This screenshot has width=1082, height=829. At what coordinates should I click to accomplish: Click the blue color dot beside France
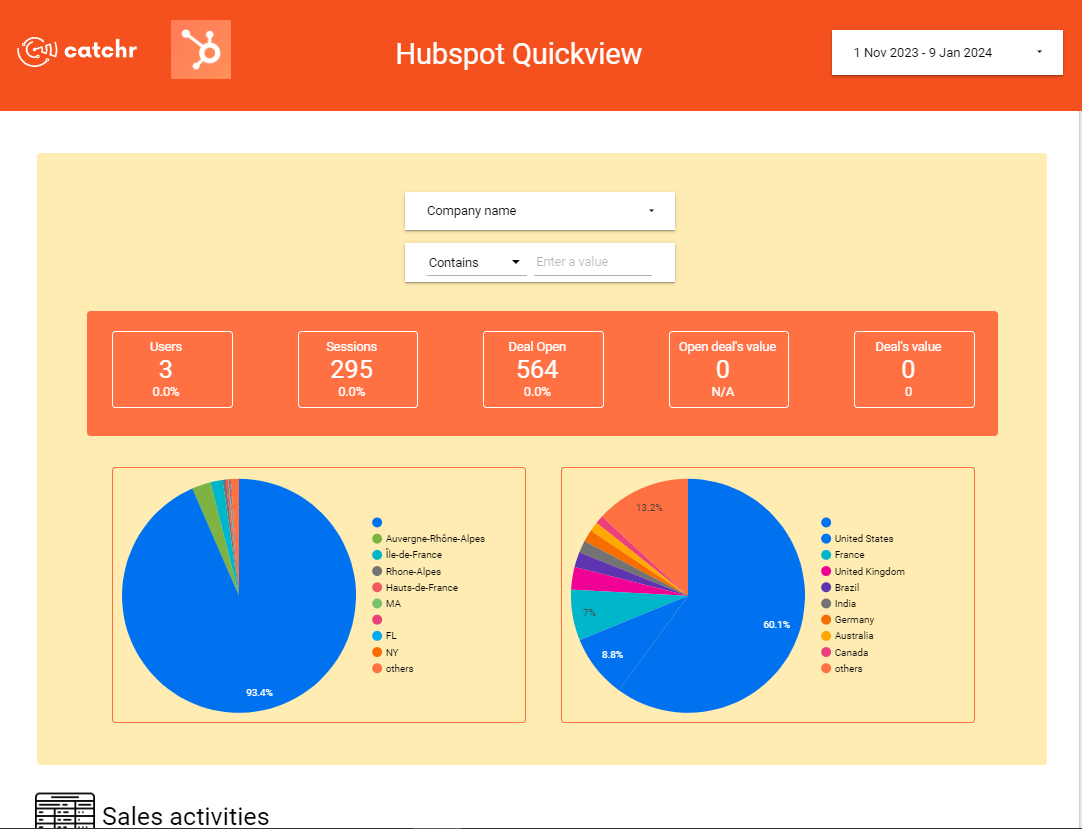[826, 554]
